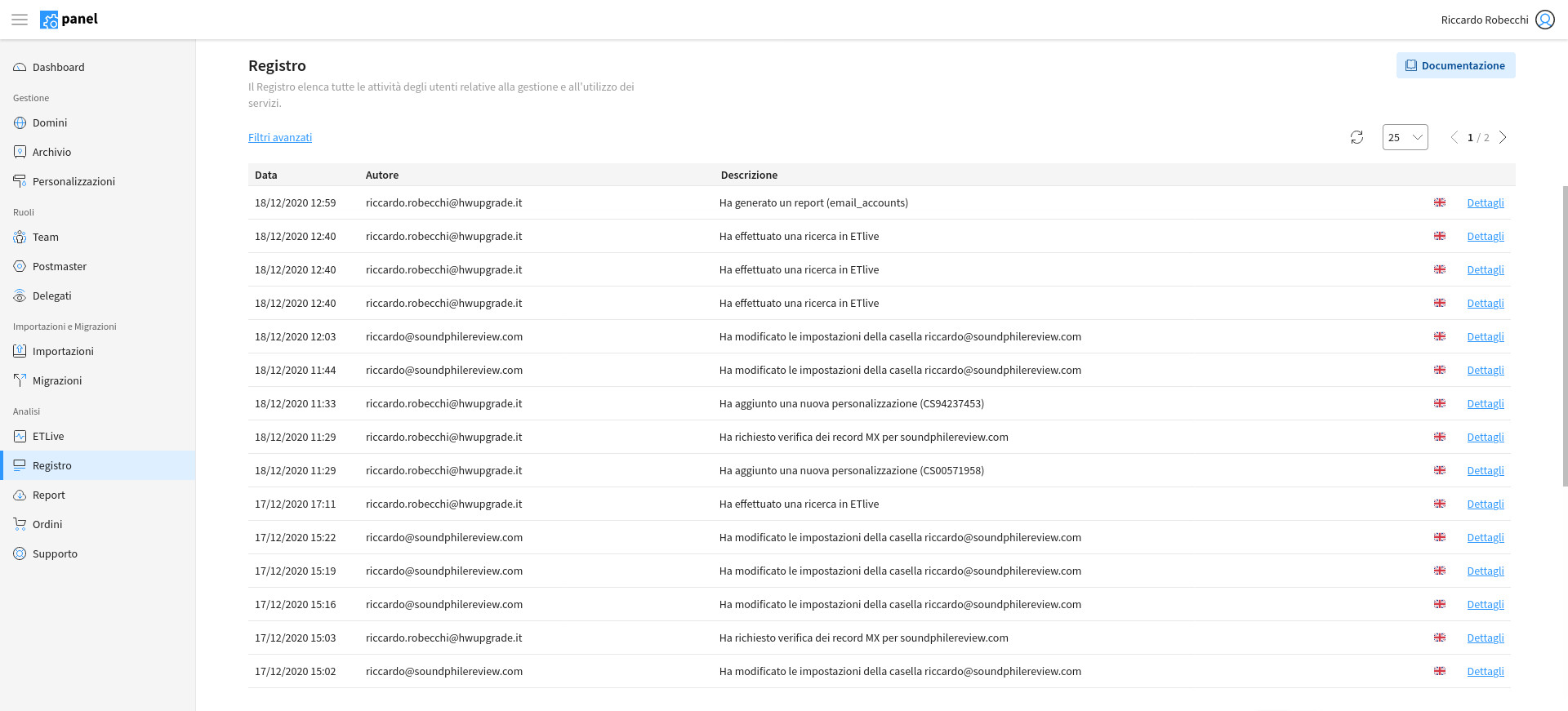This screenshot has width=1568, height=711.
Task: Open the user profile avatar icon
Action: point(1545,20)
